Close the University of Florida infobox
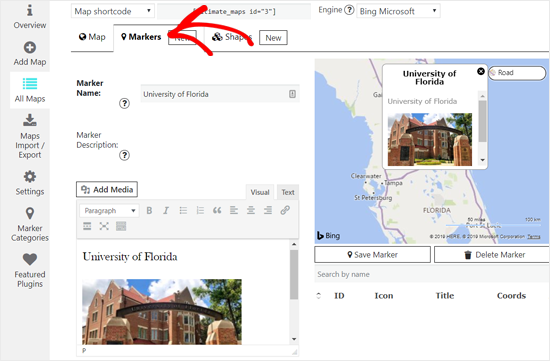Screen dimensions: 550x361 pyautogui.click(x=481, y=71)
